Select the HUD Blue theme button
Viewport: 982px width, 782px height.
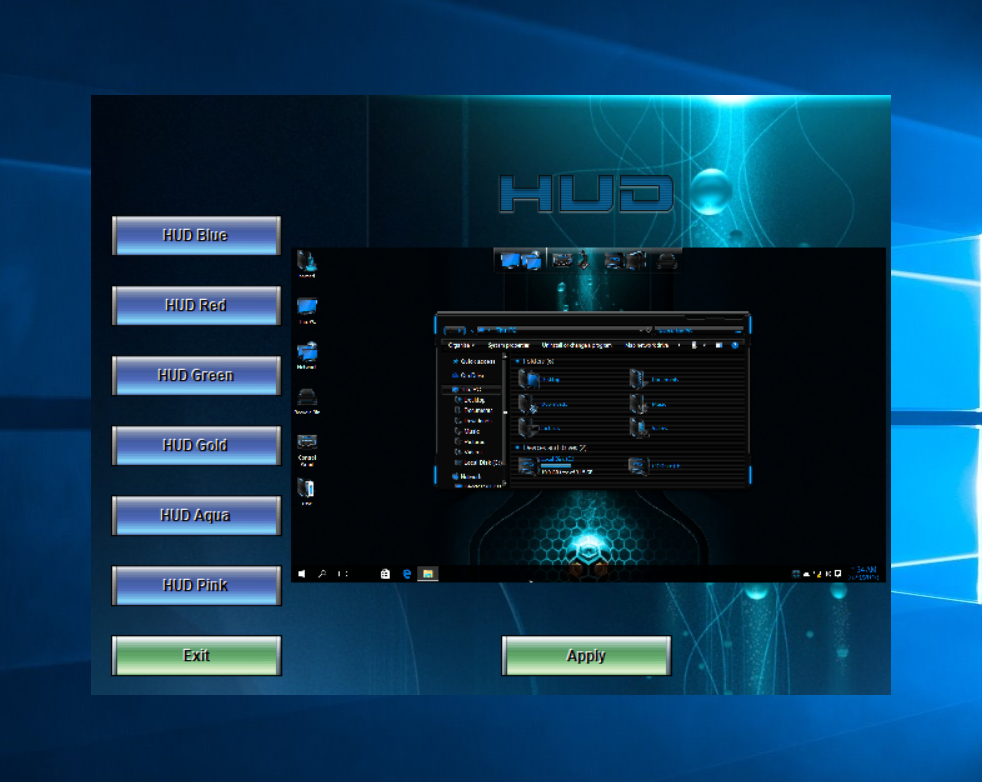tap(196, 236)
